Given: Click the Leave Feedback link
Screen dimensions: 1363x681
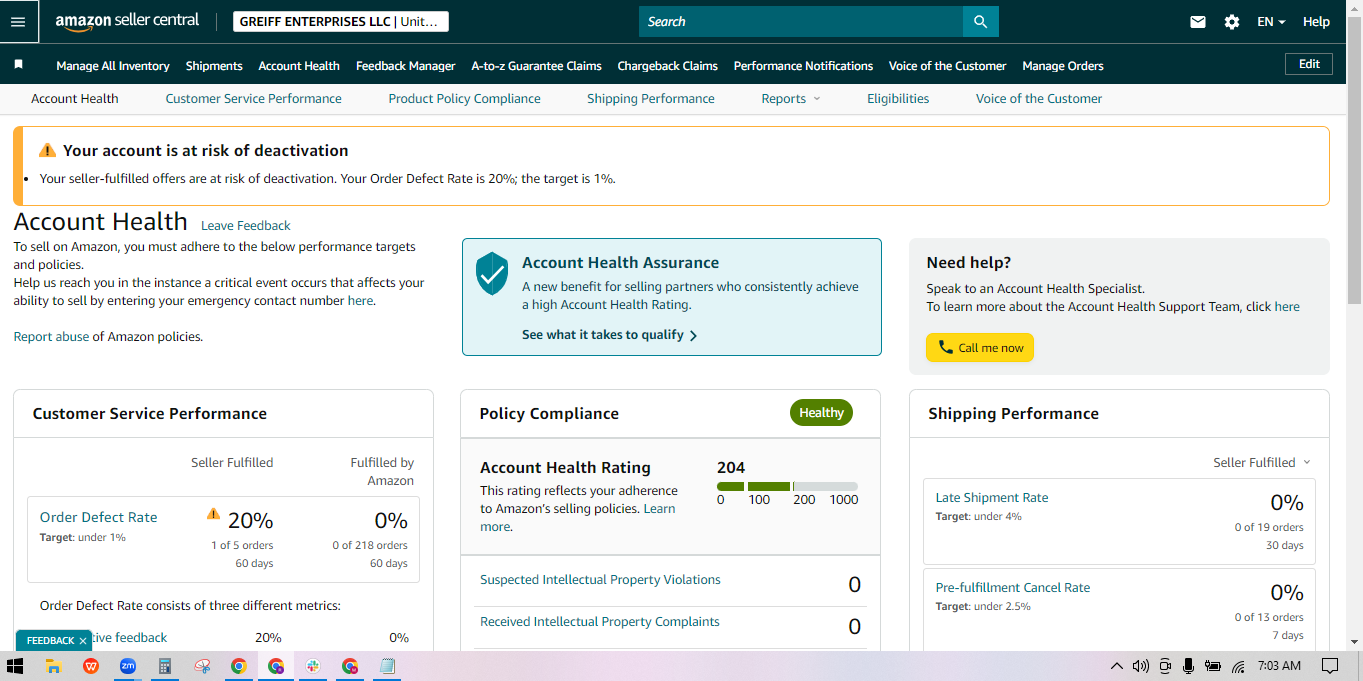Looking at the screenshot, I should (x=246, y=226).
